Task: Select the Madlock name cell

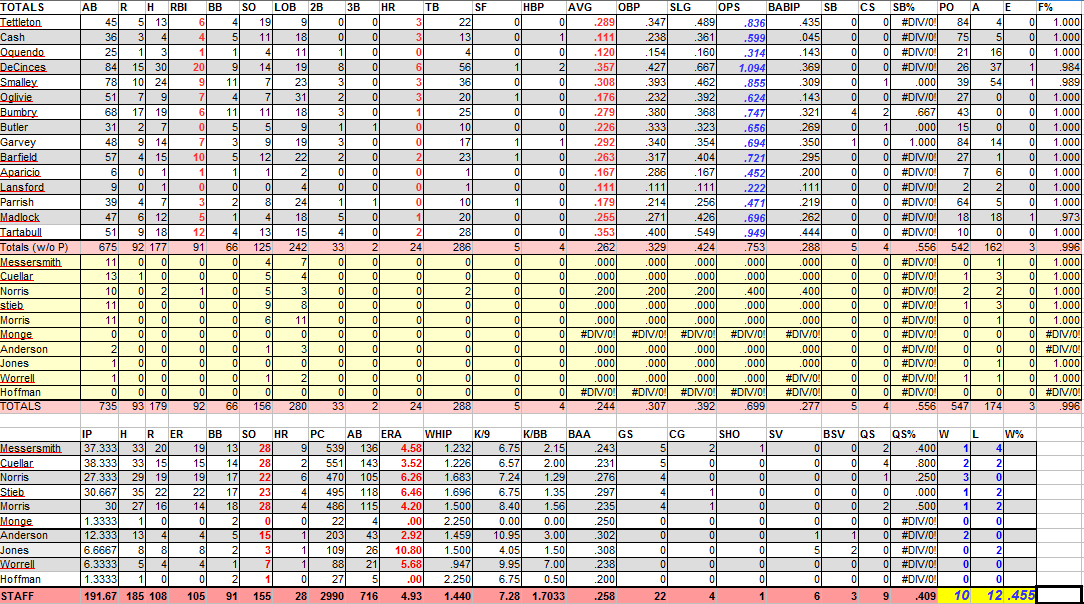Action: [40, 217]
